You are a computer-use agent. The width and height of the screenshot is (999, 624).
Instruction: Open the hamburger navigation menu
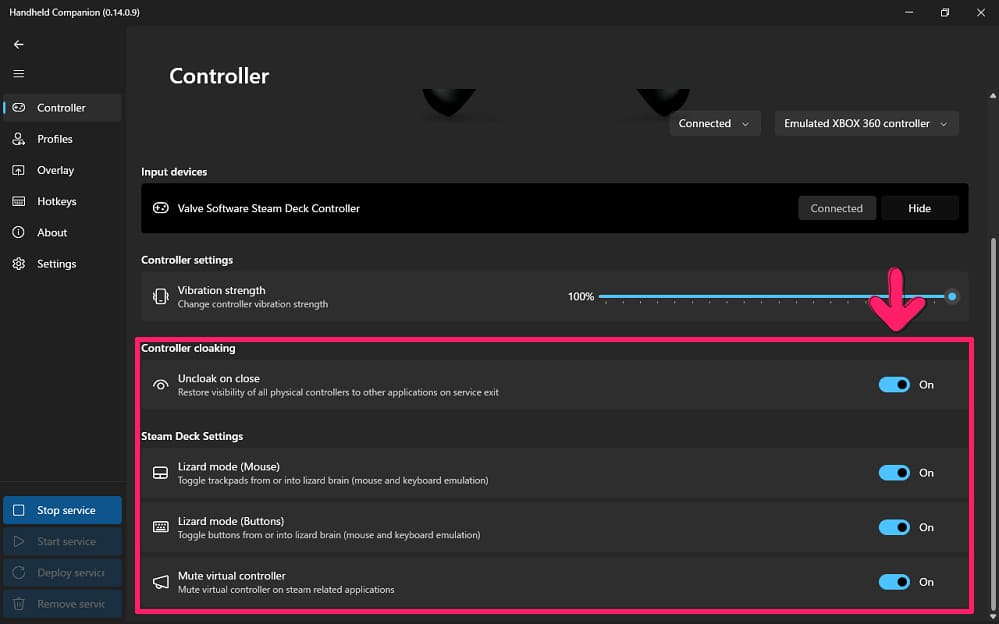(18, 74)
